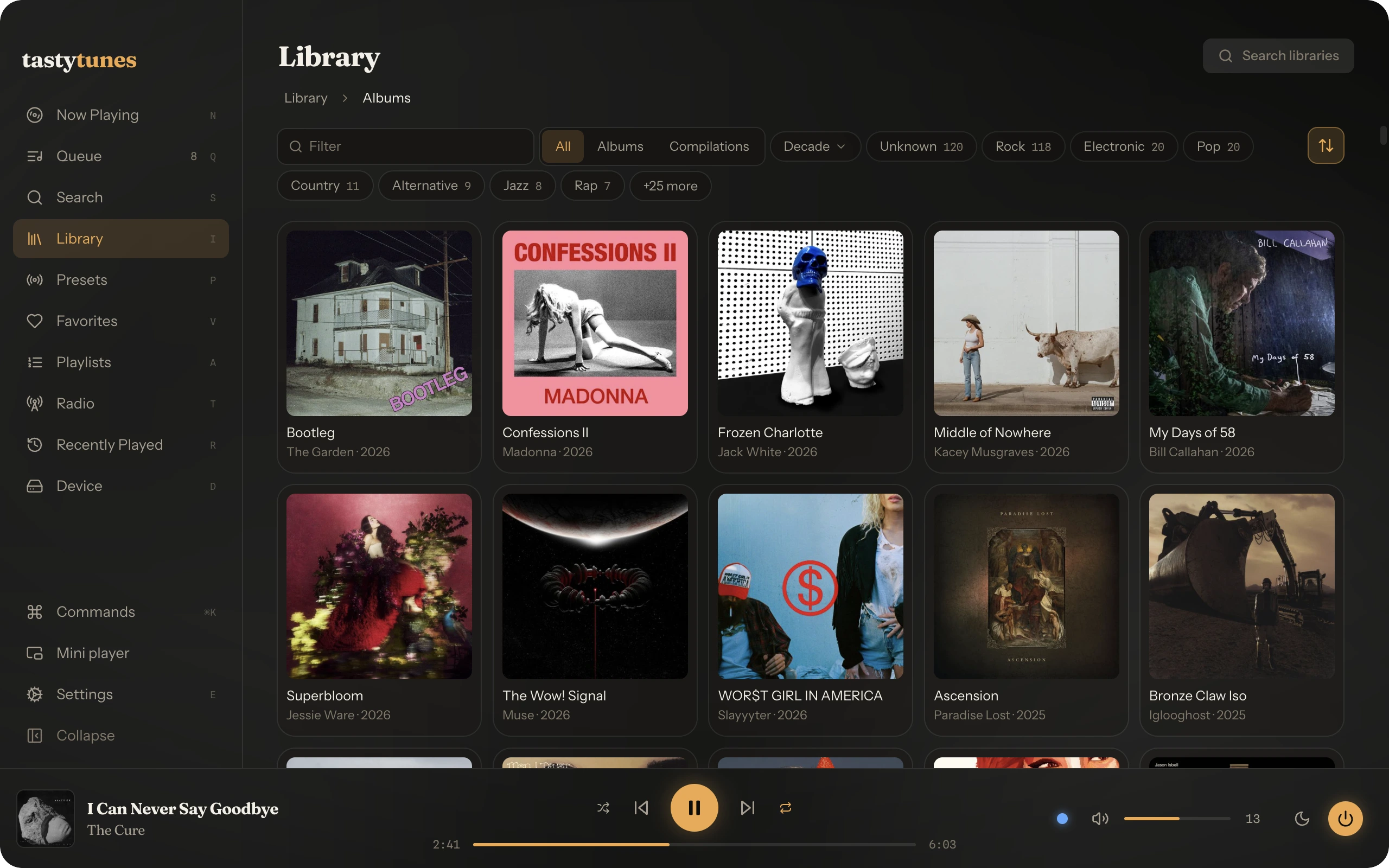Open the Settings gear icon
Image resolution: width=1389 pixels, height=868 pixels.
click(34, 694)
